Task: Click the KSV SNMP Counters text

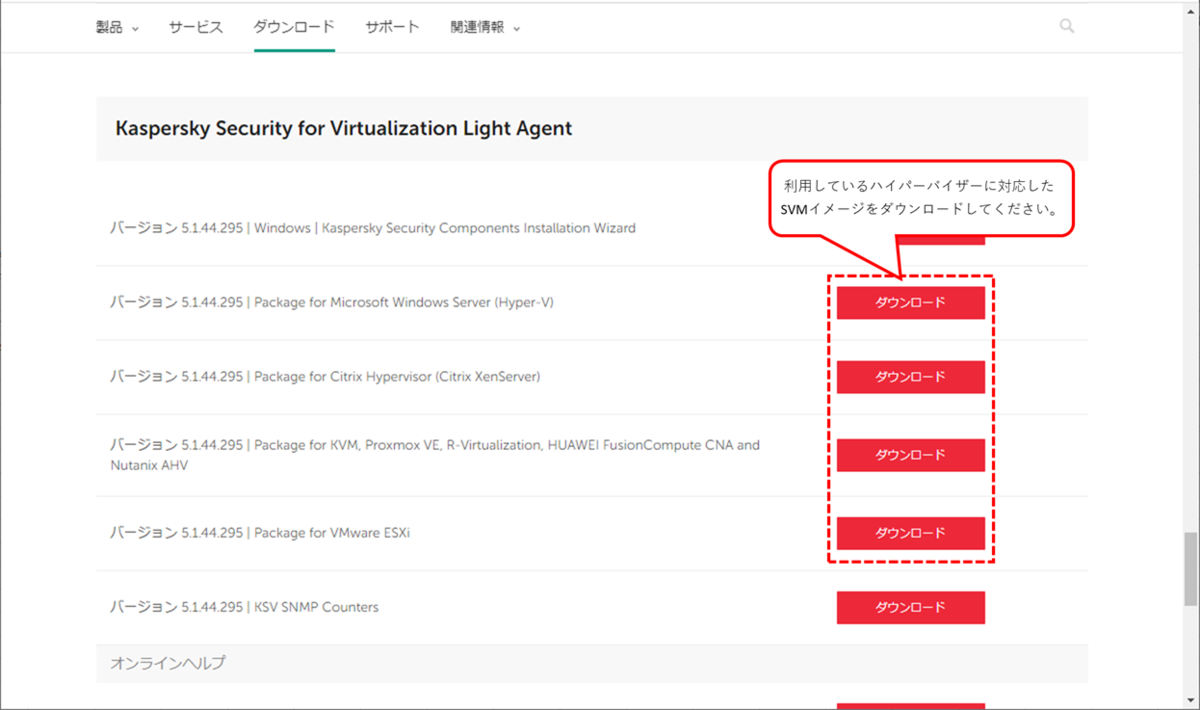Action: (245, 607)
